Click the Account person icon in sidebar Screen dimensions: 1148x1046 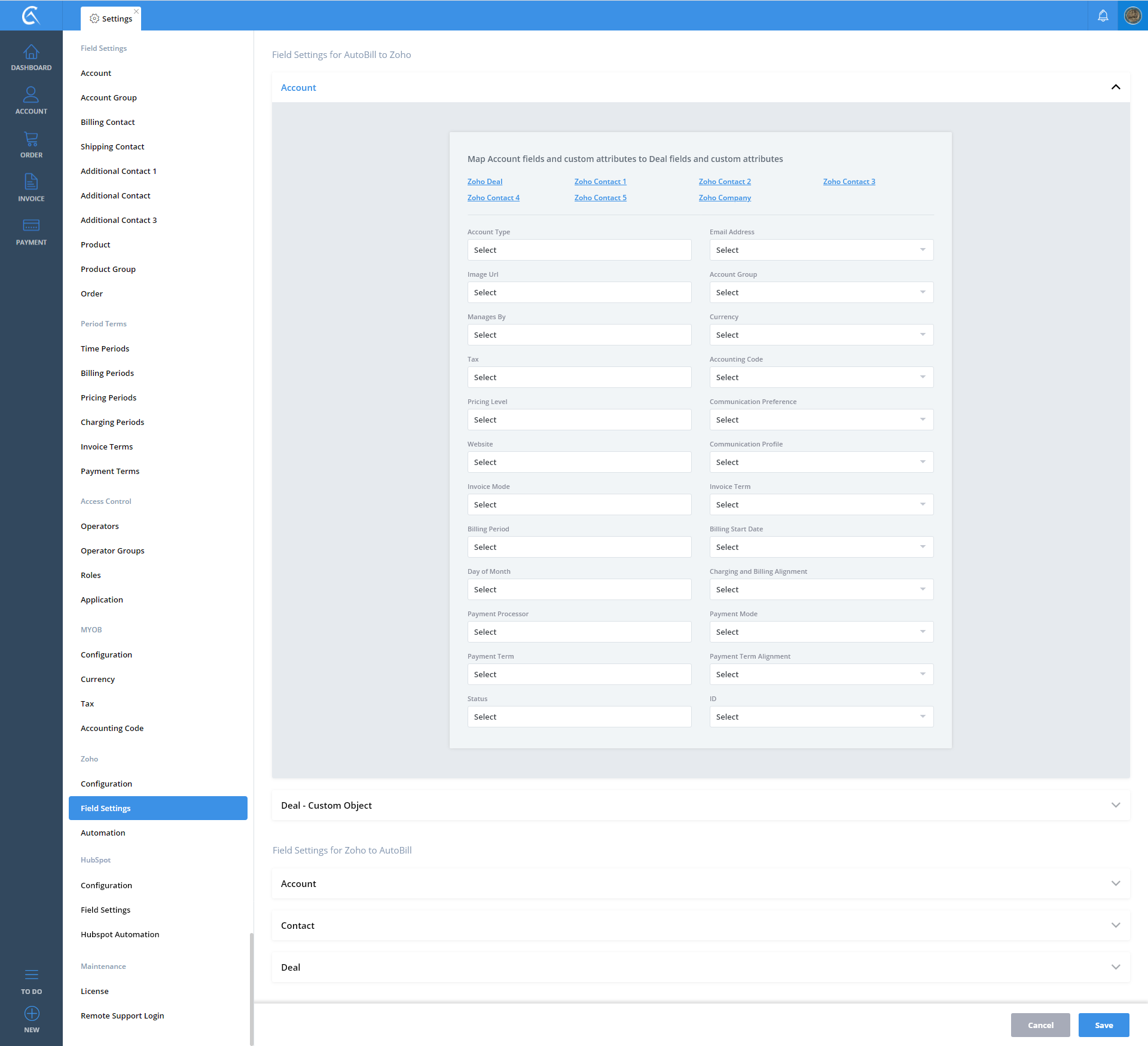click(x=31, y=95)
